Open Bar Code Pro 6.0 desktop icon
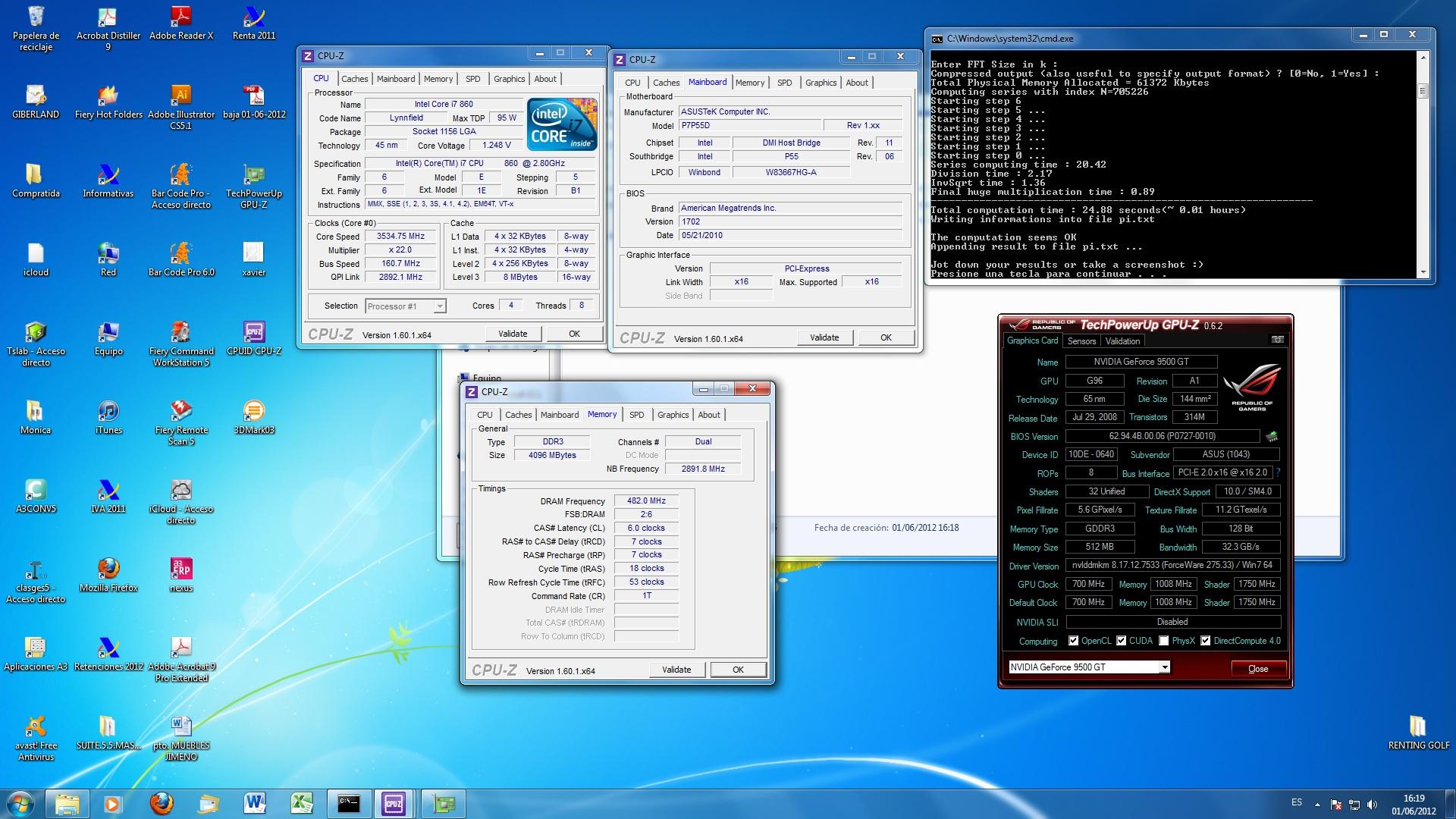Image resolution: width=1456 pixels, height=819 pixels. click(x=181, y=259)
